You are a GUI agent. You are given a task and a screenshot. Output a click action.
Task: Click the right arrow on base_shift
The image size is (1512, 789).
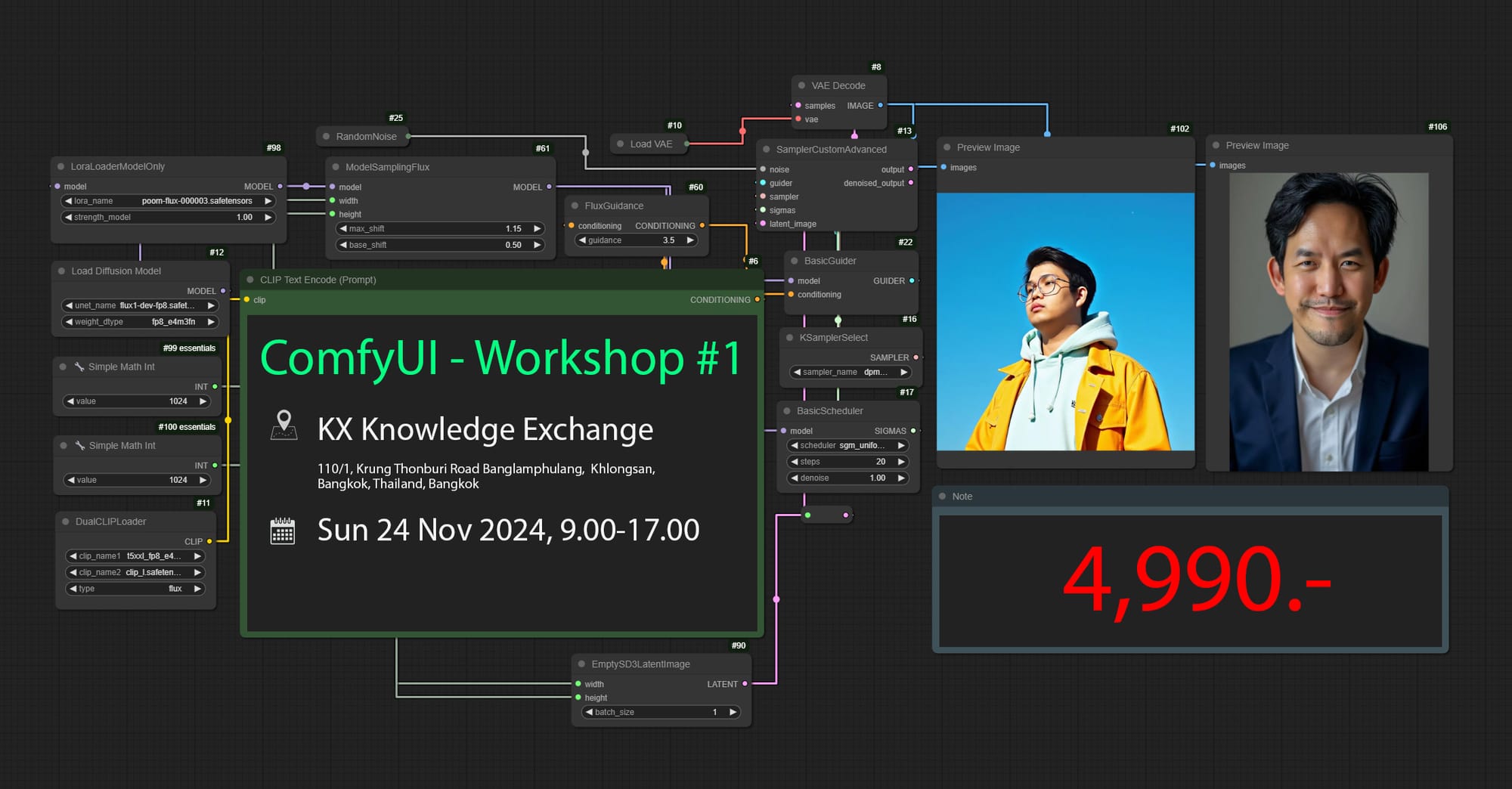[538, 245]
